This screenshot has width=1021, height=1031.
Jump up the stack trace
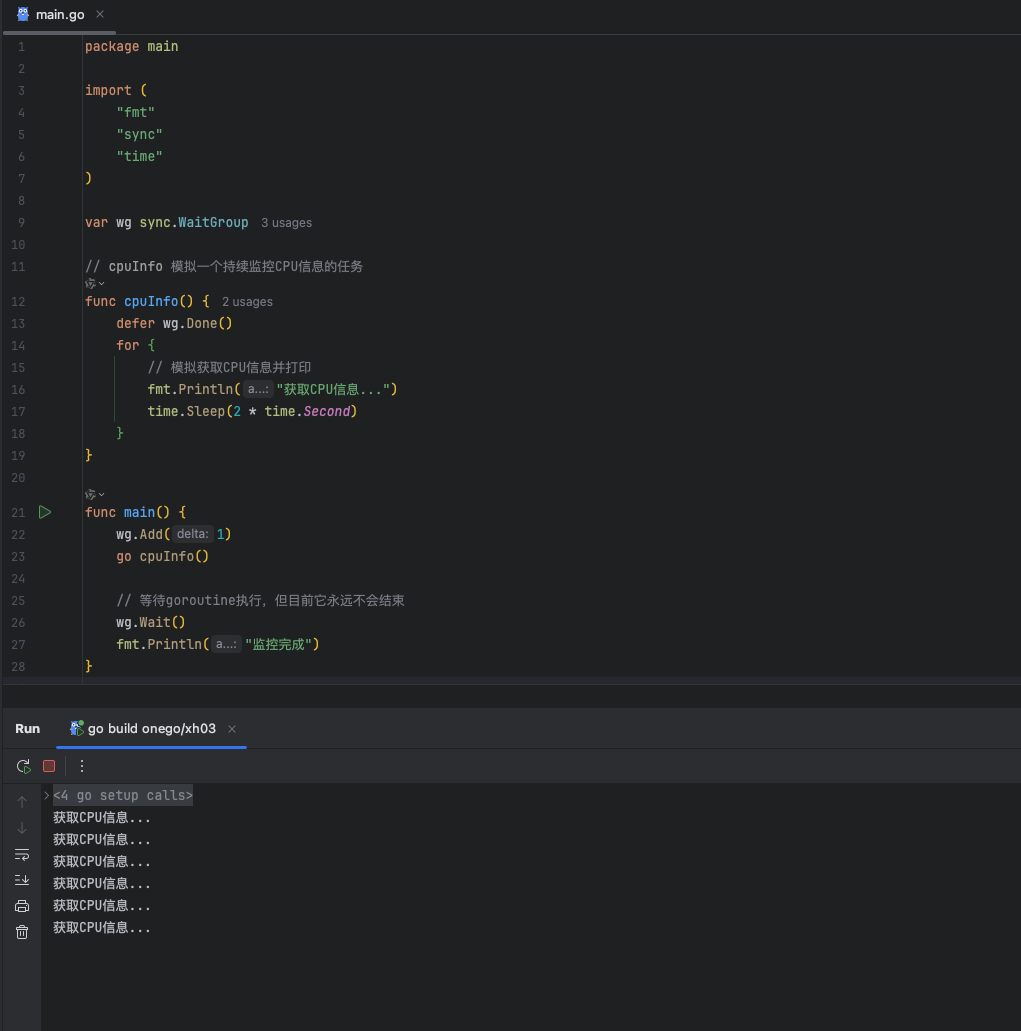[x=22, y=802]
